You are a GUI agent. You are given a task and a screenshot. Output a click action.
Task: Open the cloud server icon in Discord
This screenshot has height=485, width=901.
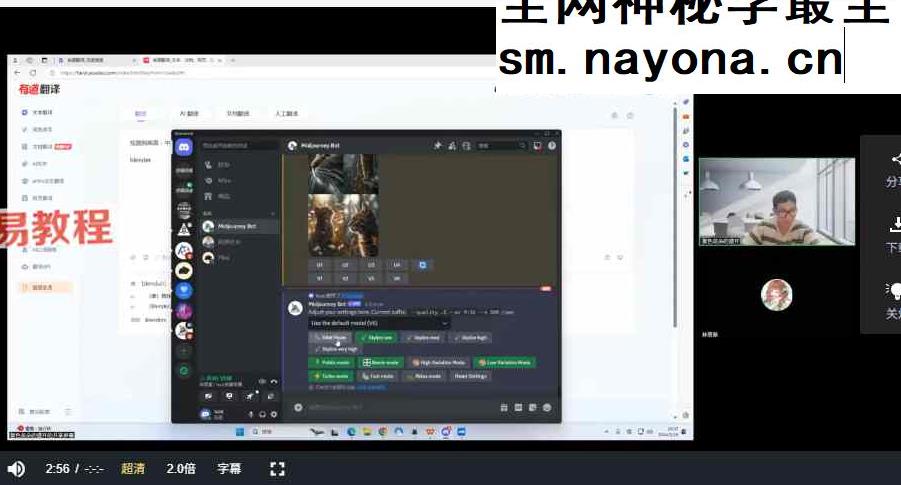(184, 270)
